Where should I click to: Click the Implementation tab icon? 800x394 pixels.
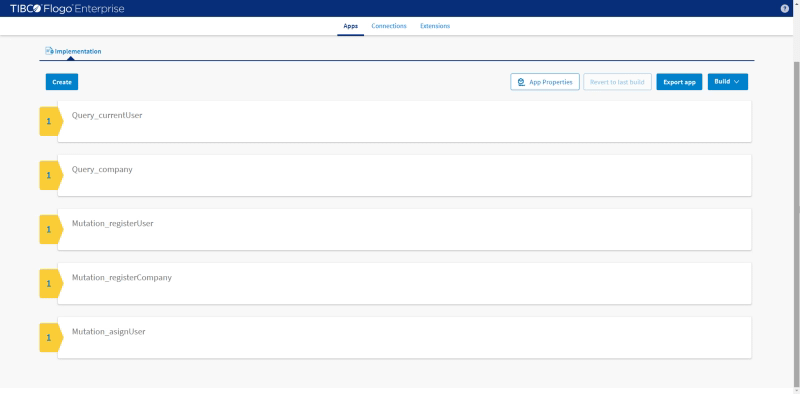49,51
